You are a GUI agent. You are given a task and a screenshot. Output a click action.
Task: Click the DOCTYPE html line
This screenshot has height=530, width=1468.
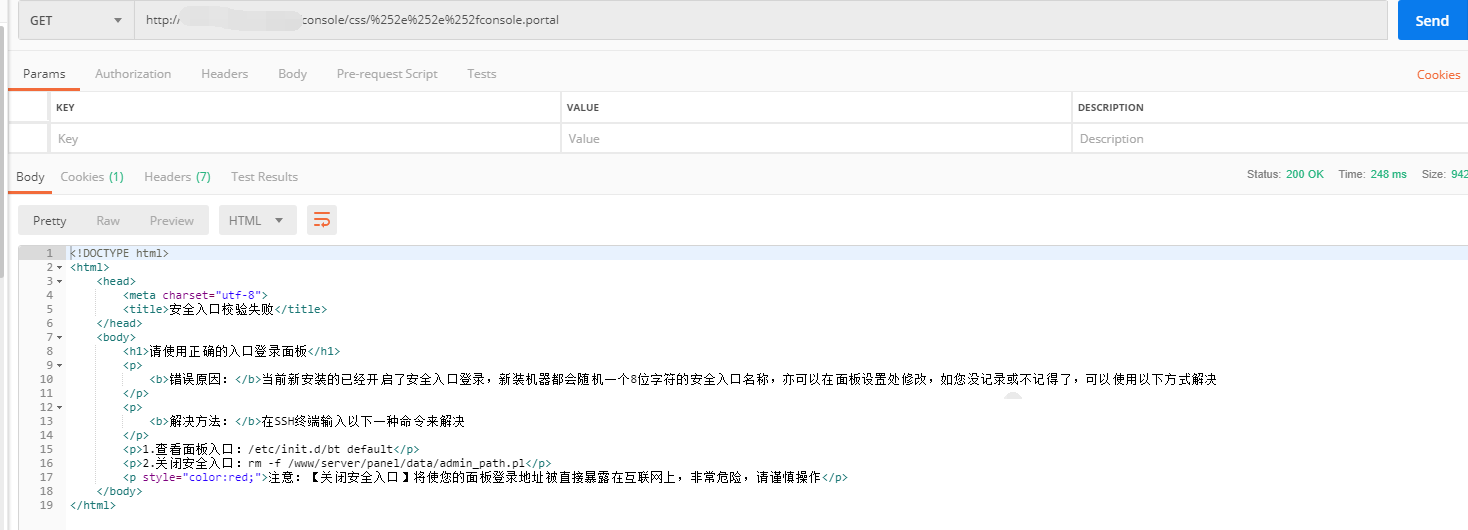[119, 253]
